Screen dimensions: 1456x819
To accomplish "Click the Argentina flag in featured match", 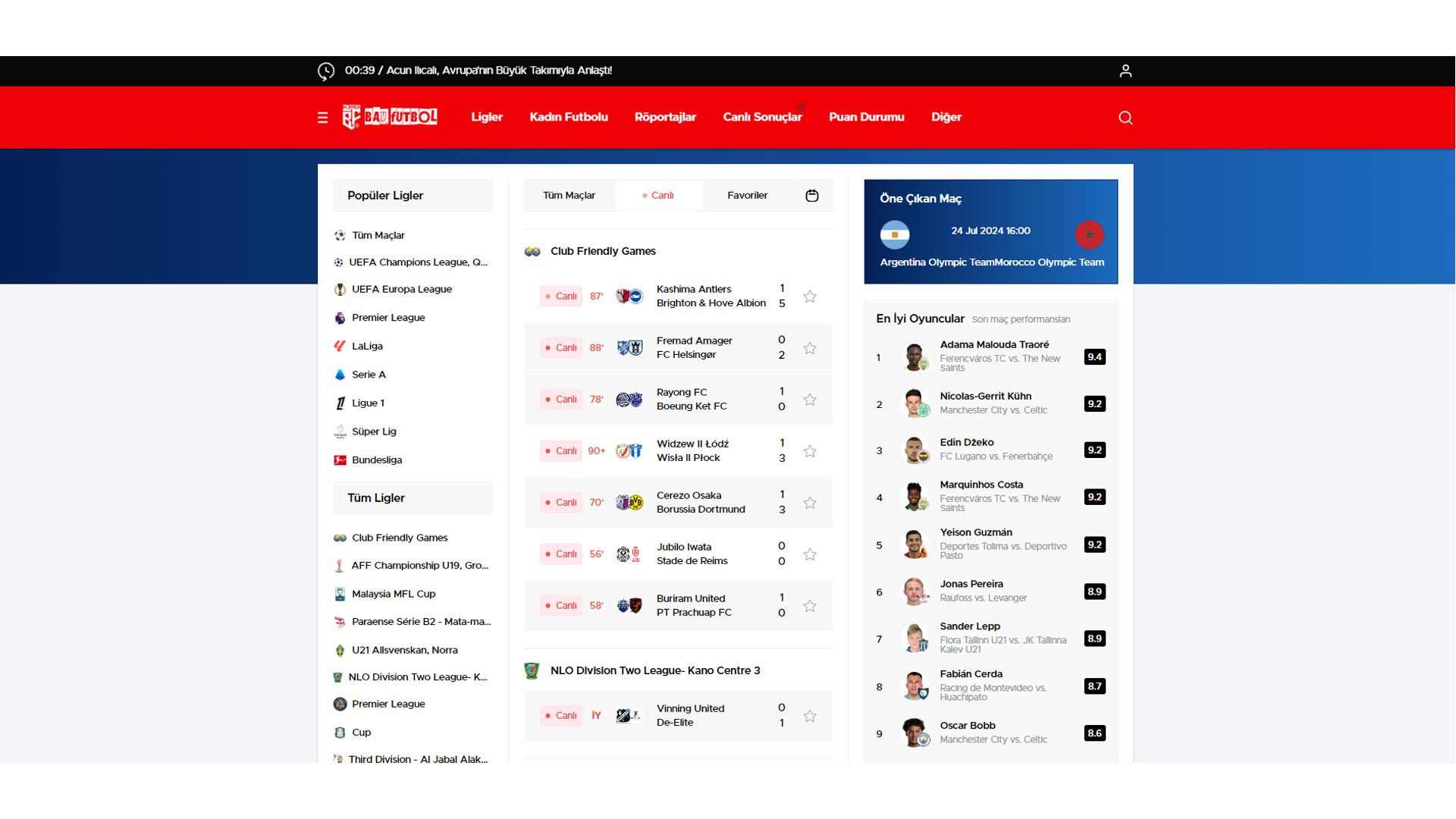I will [x=895, y=234].
